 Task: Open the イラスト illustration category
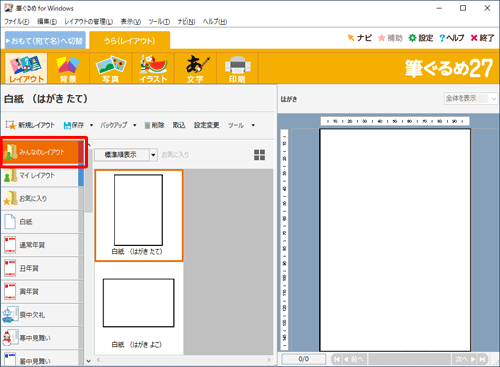click(153, 68)
